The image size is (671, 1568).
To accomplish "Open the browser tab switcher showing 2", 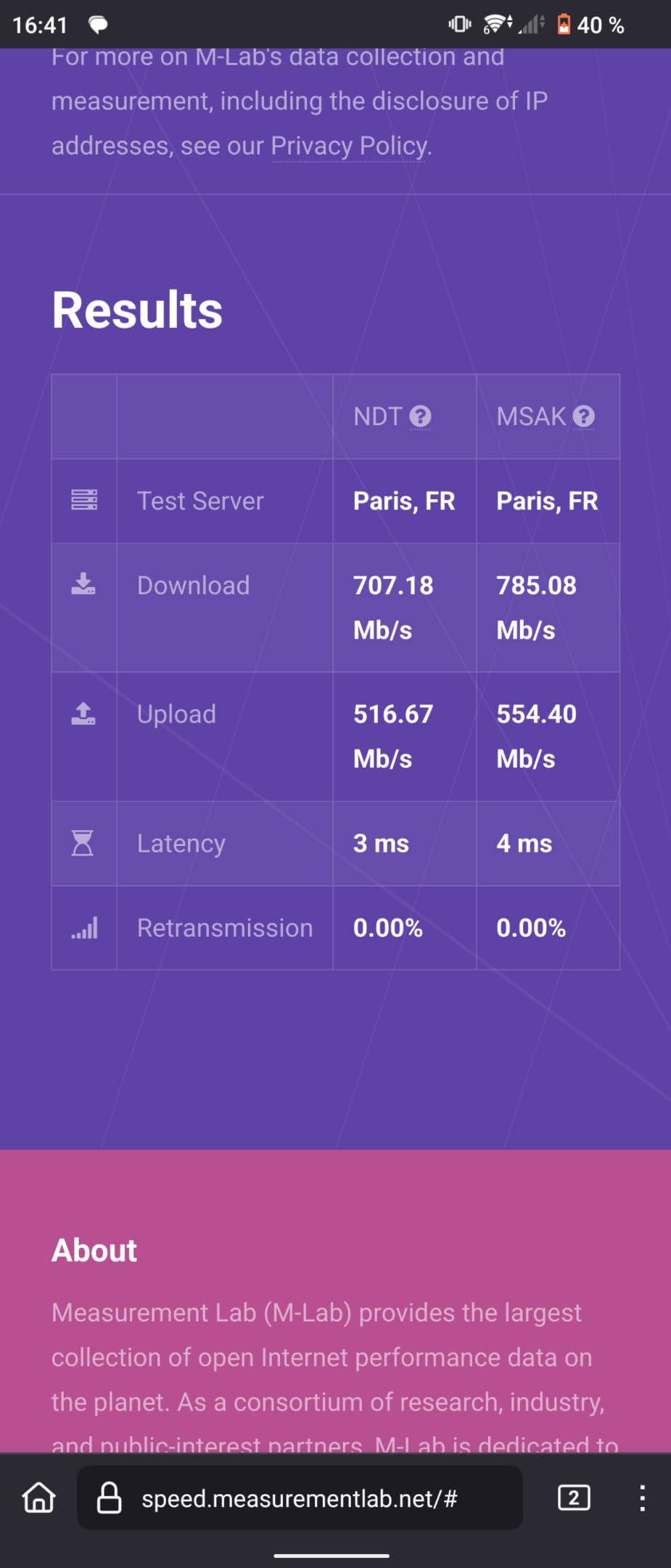I will (x=574, y=1498).
